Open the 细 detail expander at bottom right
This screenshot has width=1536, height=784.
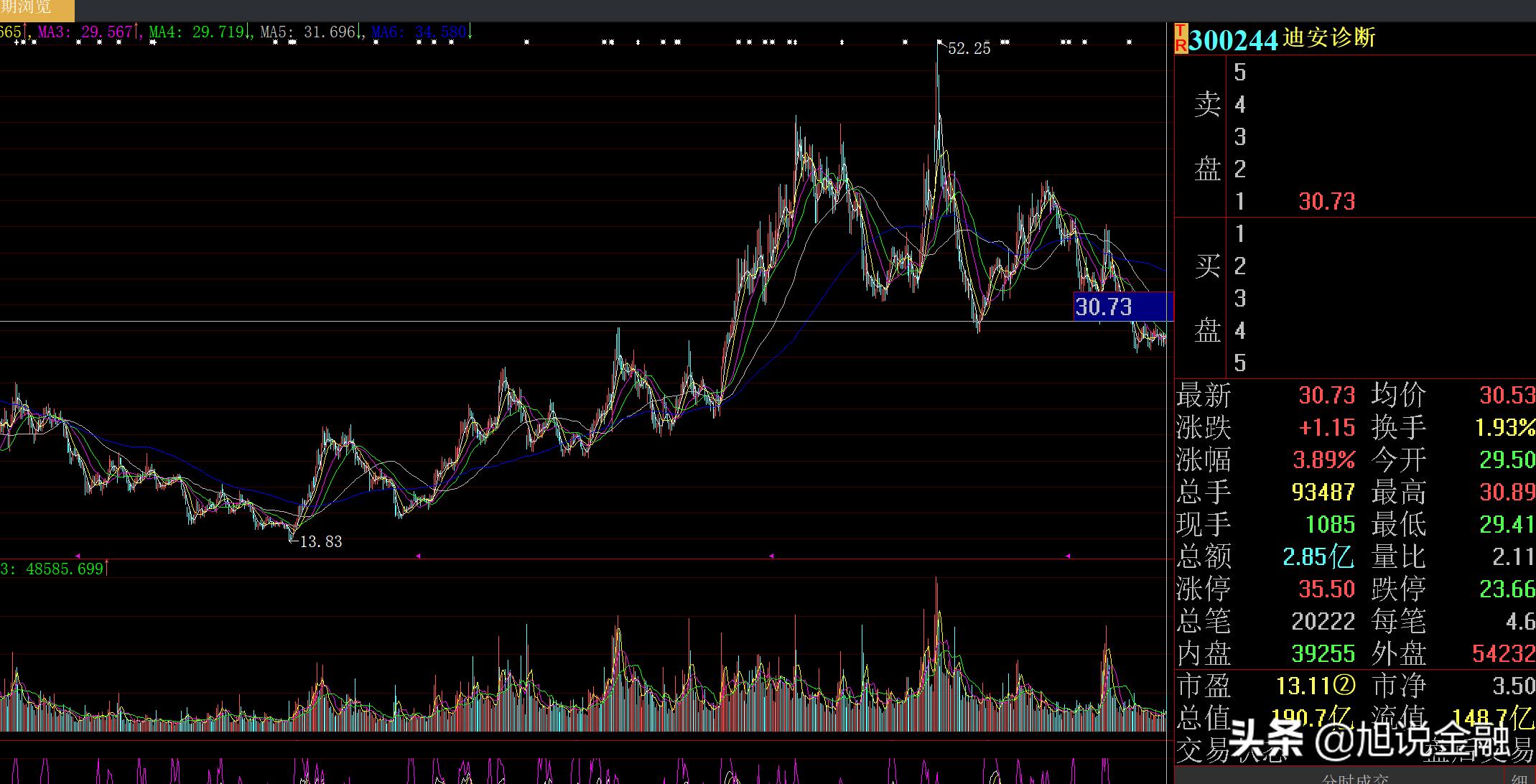coord(1519,778)
